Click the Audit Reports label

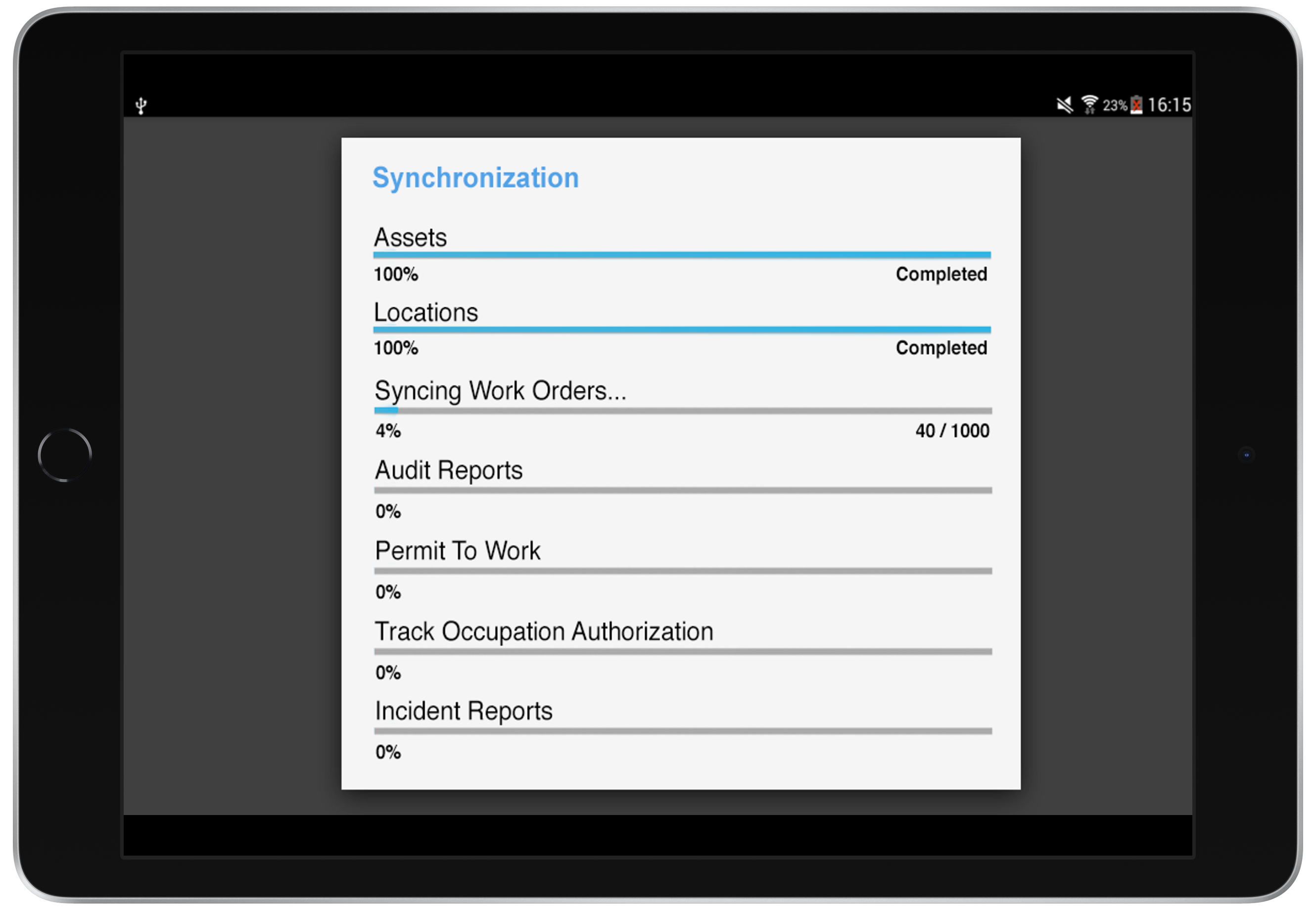click(448, 470)
